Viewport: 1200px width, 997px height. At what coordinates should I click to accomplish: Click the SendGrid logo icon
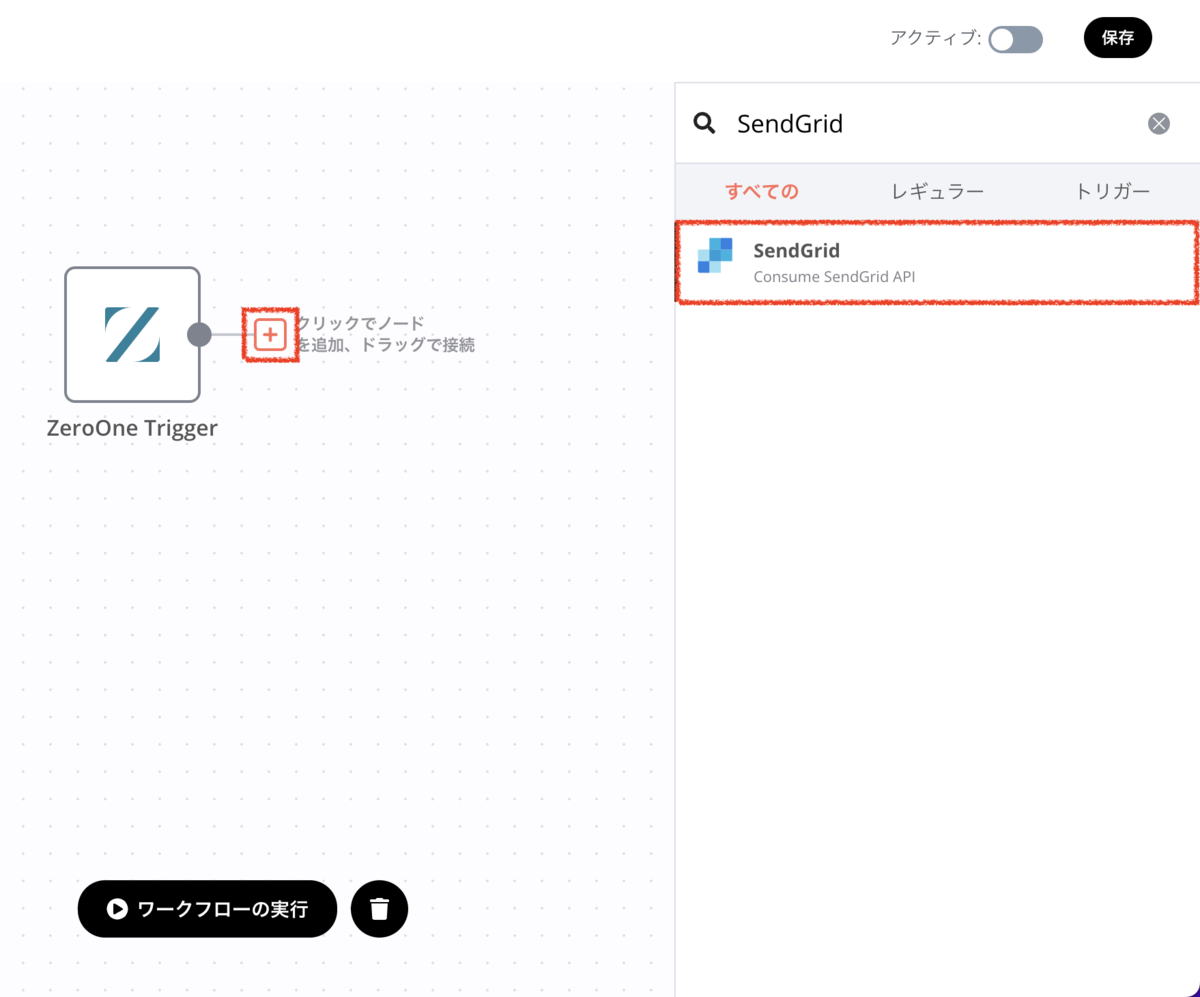[x=715, y=256]
